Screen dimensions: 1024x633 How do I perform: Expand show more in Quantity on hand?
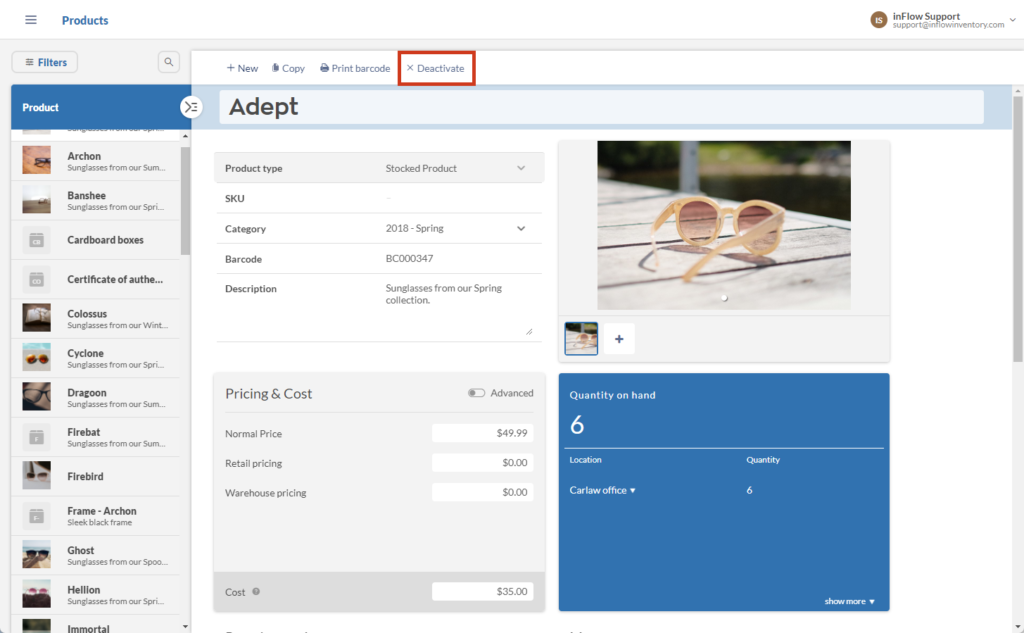(x=849, y=601)
